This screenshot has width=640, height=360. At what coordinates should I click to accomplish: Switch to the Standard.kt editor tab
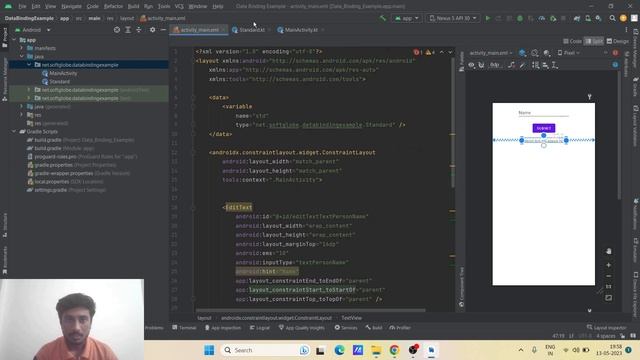[251, 30]
